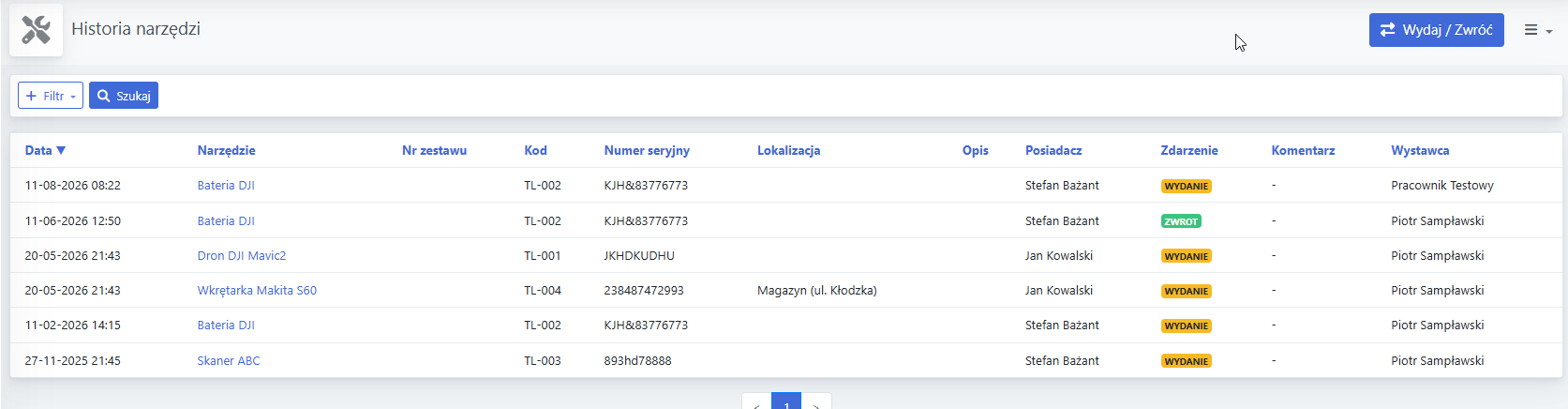Click the tools wrench-screwdriver icon
This screenshot has width=1568, height=409.
[x=37, y=30]
